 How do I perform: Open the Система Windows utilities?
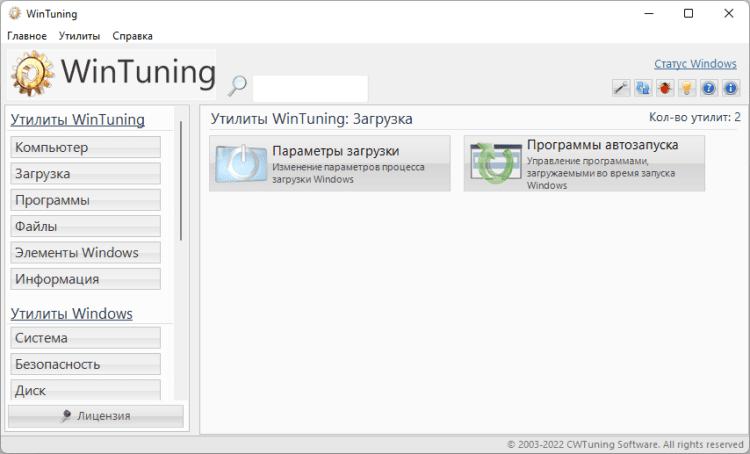click(86, 338)
